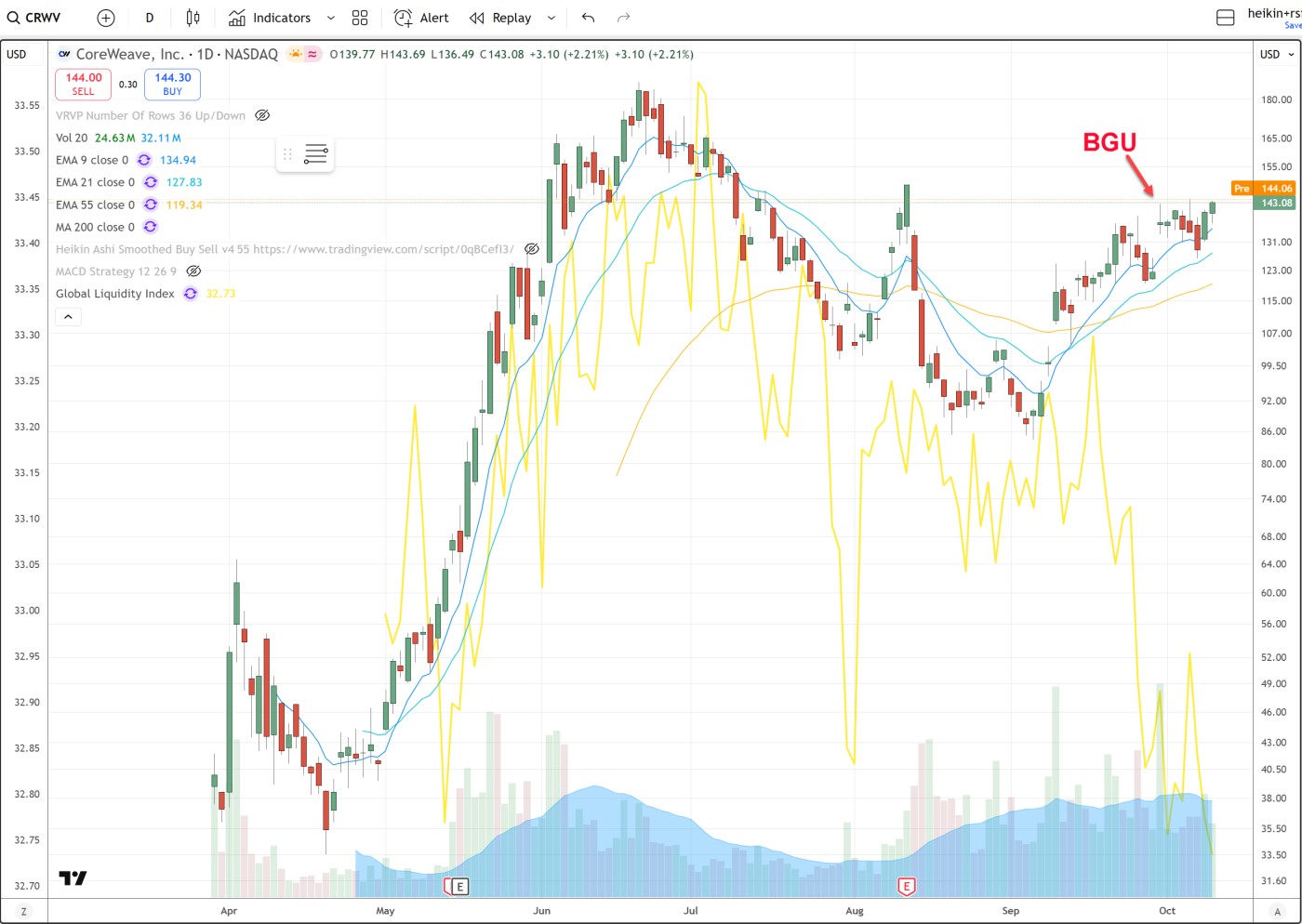
Task: Click the redo arrow
Action: 624,18
